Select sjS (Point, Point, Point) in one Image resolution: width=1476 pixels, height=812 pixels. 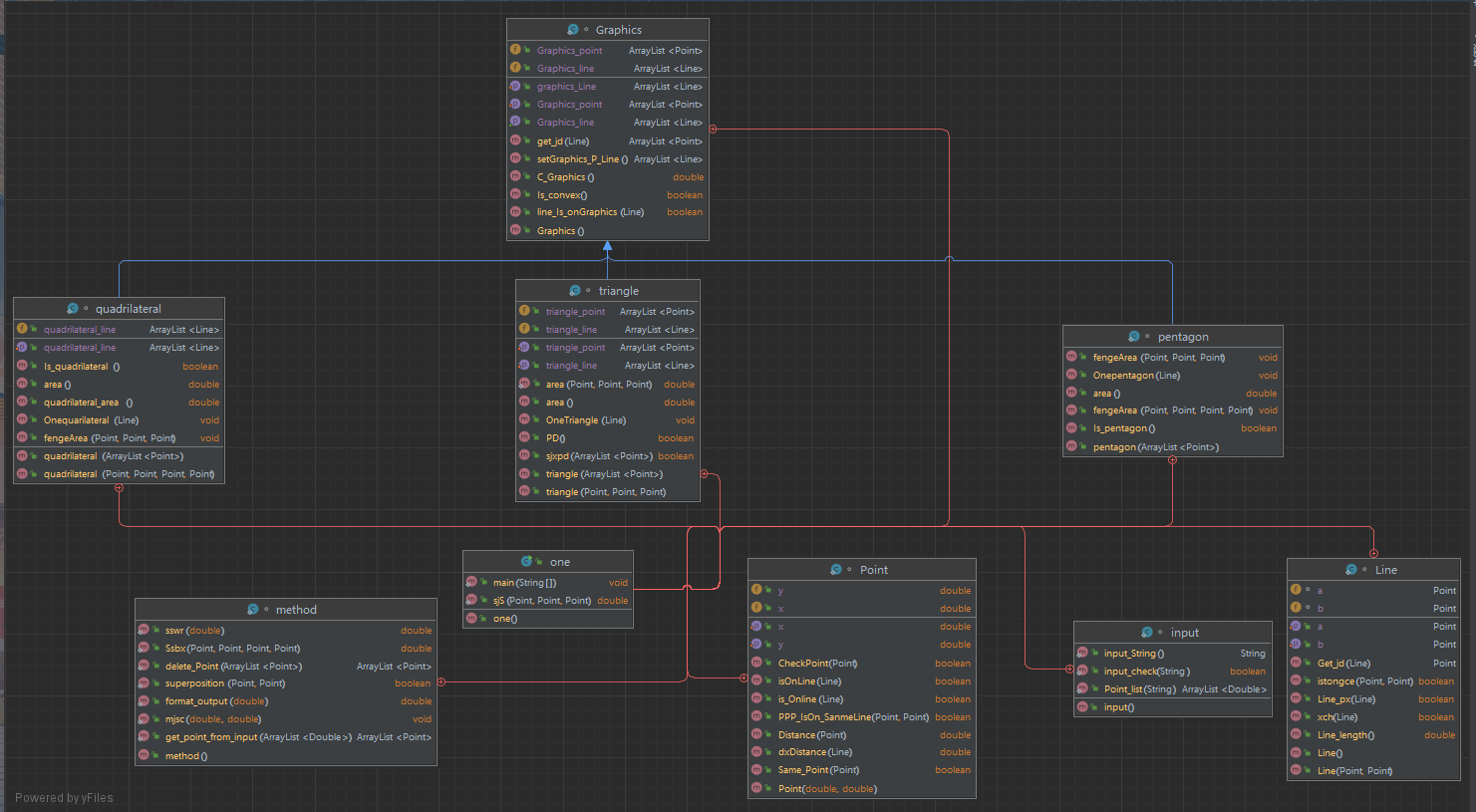coord(542,601)
